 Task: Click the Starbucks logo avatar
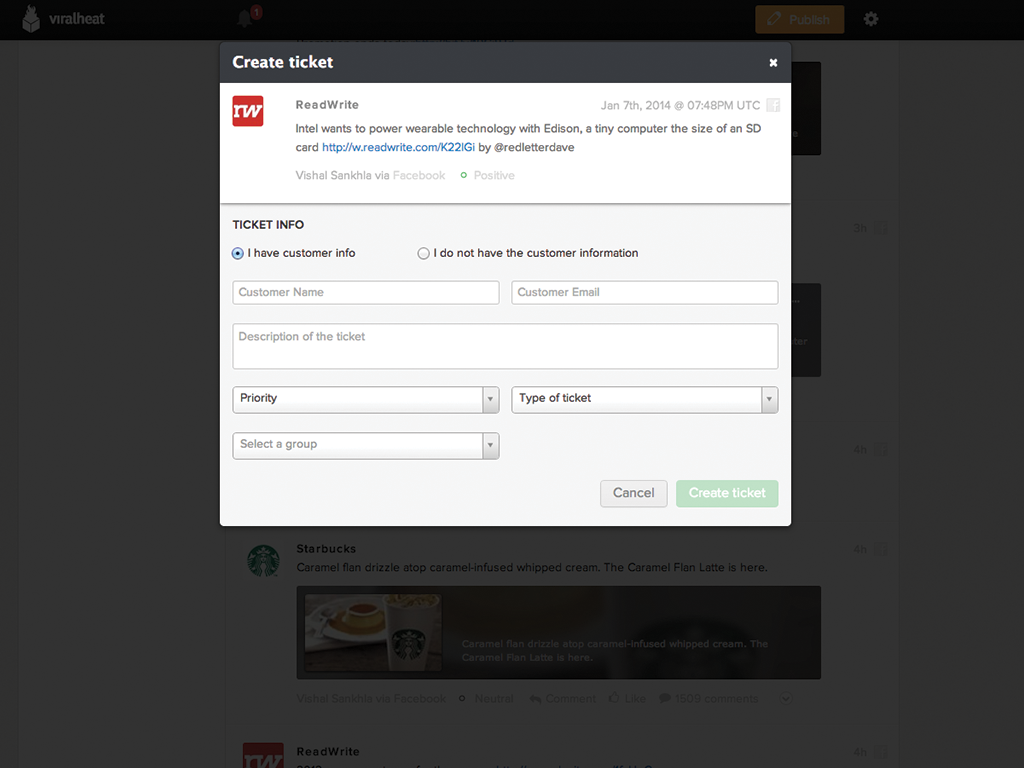264,560
